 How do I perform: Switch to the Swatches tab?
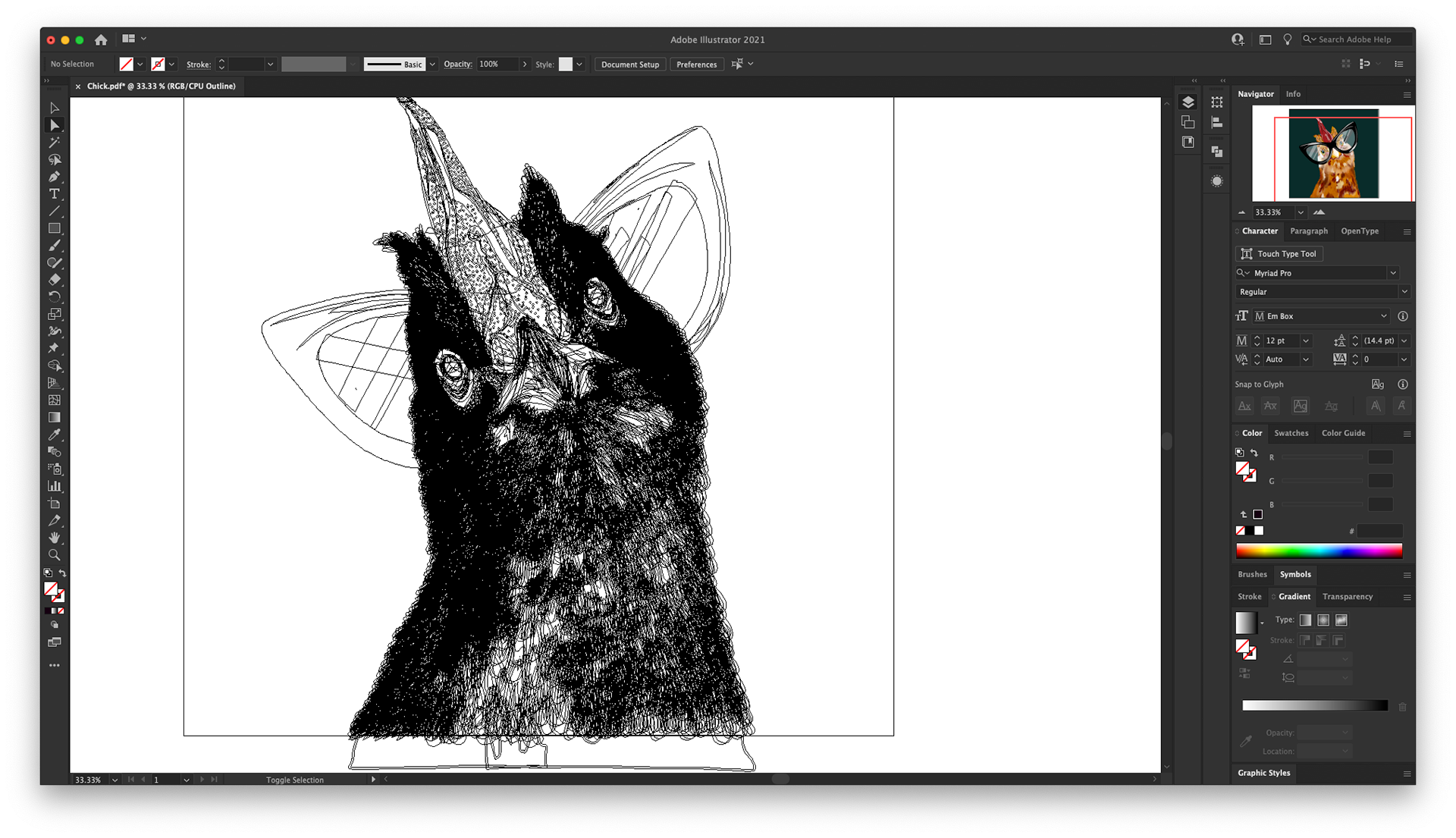[1291, 433]
